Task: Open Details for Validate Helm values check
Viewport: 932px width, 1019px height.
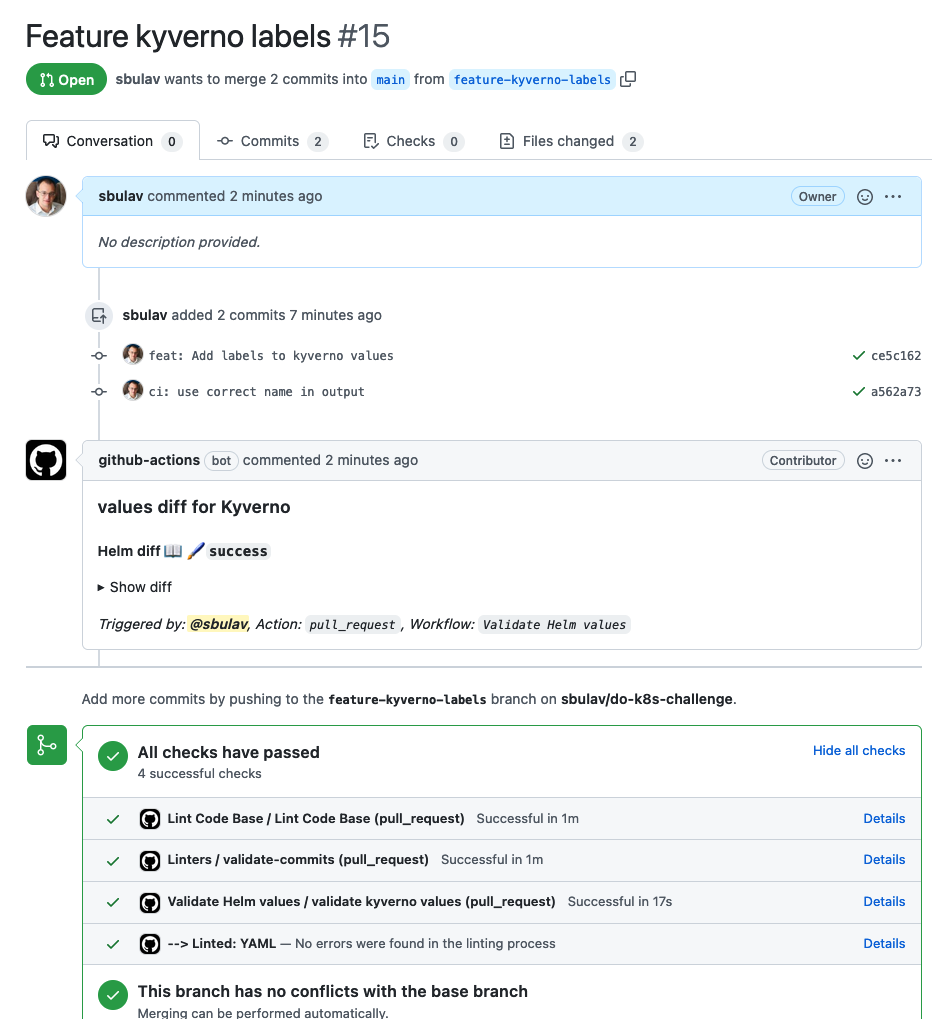Action: pyautogui.click(x=884, y=902)
